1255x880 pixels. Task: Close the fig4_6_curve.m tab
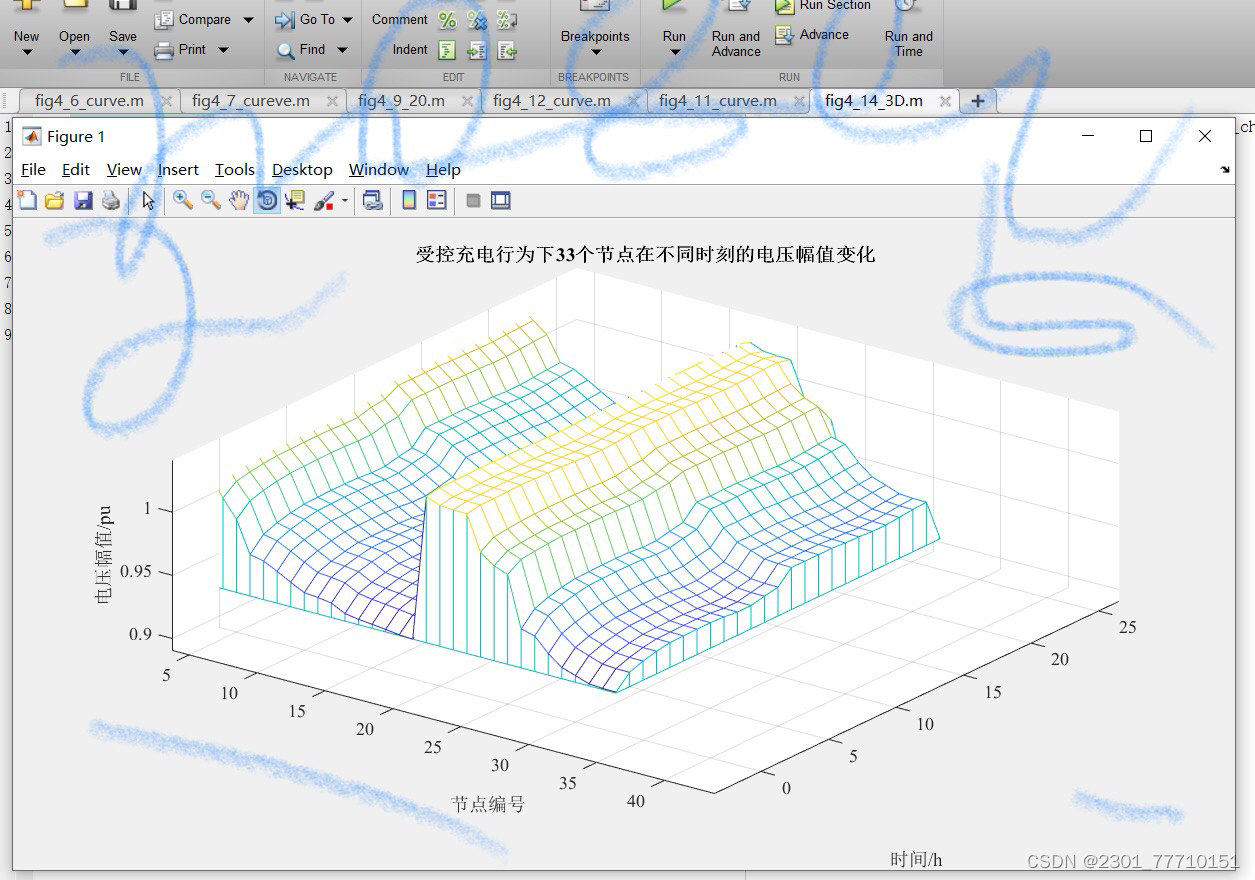pos(166,101)
